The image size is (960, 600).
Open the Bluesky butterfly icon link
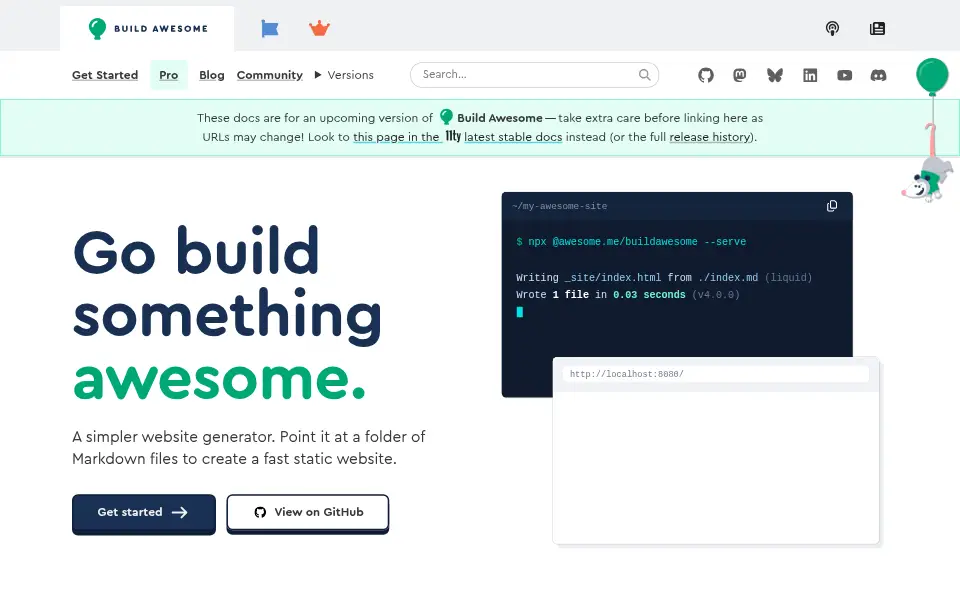coord(774,75)
